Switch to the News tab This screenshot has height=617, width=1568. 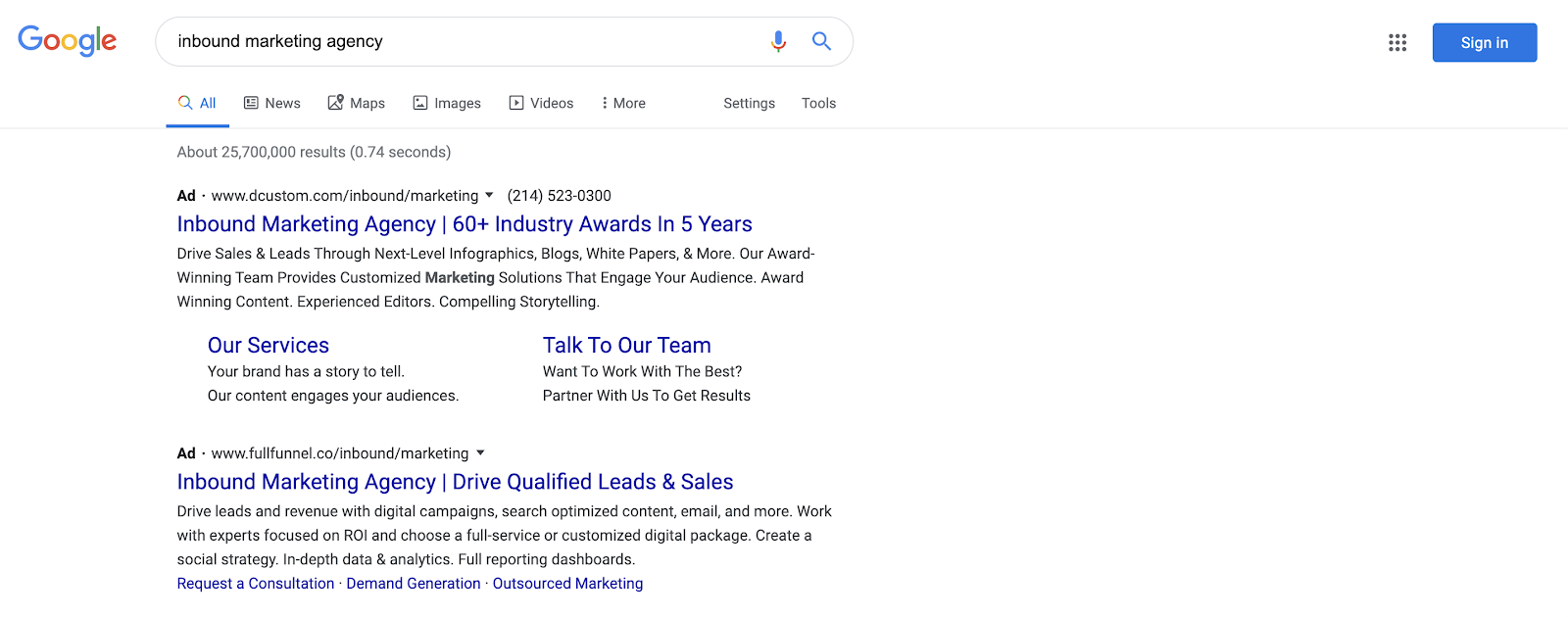tap(272, 103)
